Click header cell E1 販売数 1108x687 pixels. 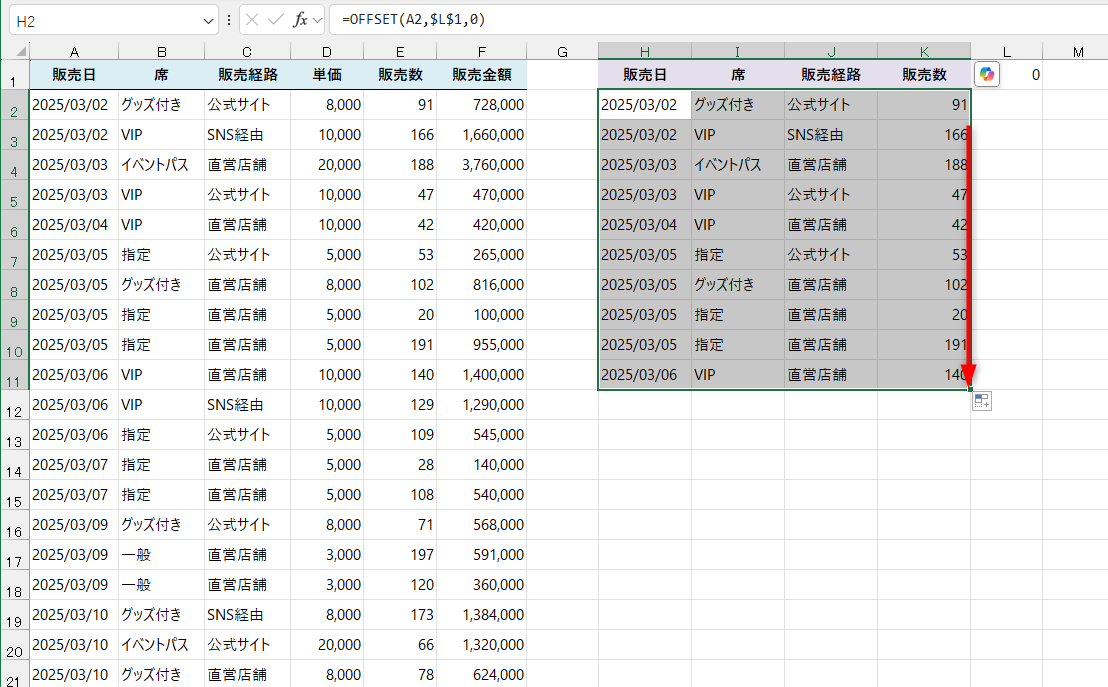pos(400,75)
